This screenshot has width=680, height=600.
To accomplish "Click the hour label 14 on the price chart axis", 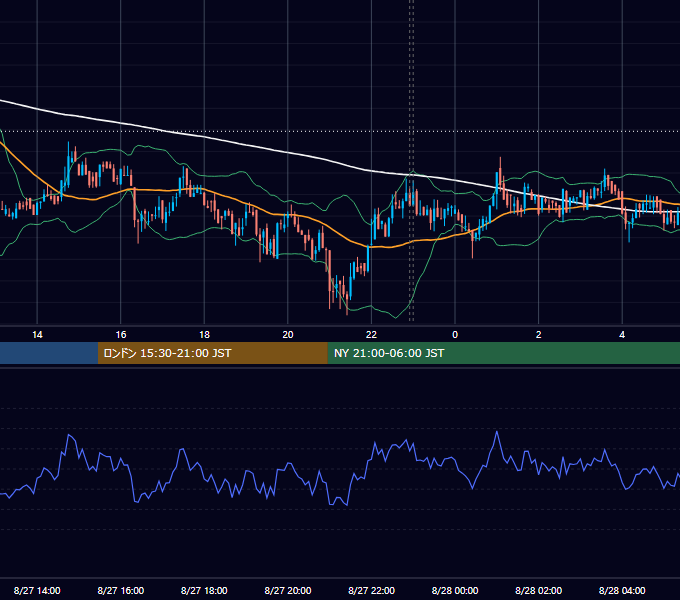I will coord(37,335).
